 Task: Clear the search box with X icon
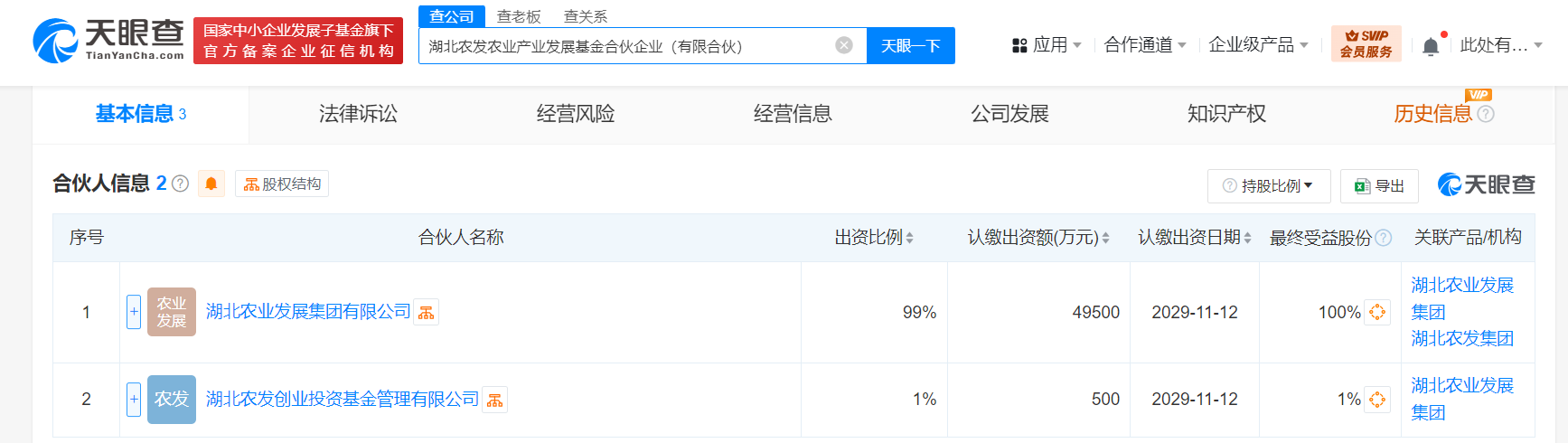pyautogui.click(x=844, y=45)
